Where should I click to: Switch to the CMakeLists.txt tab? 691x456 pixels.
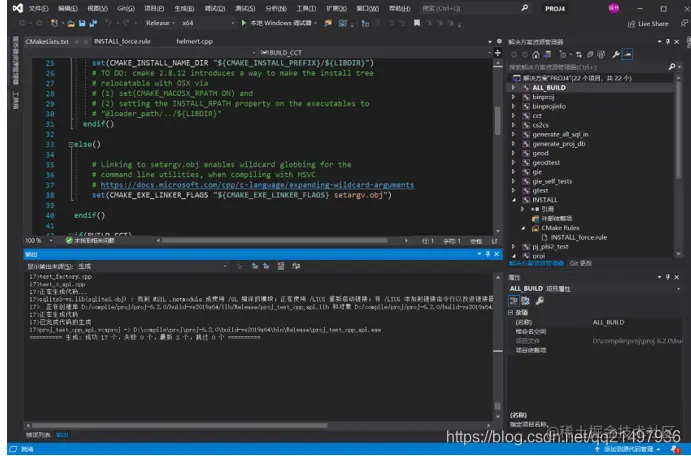pos(47,41)
